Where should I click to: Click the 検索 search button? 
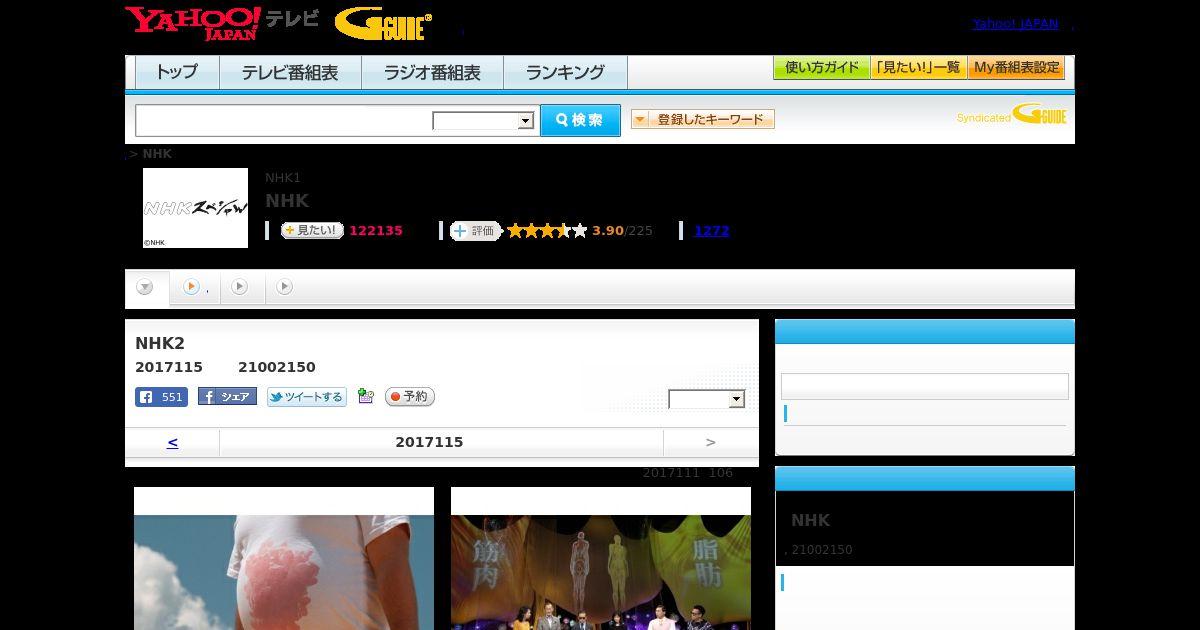580,120
